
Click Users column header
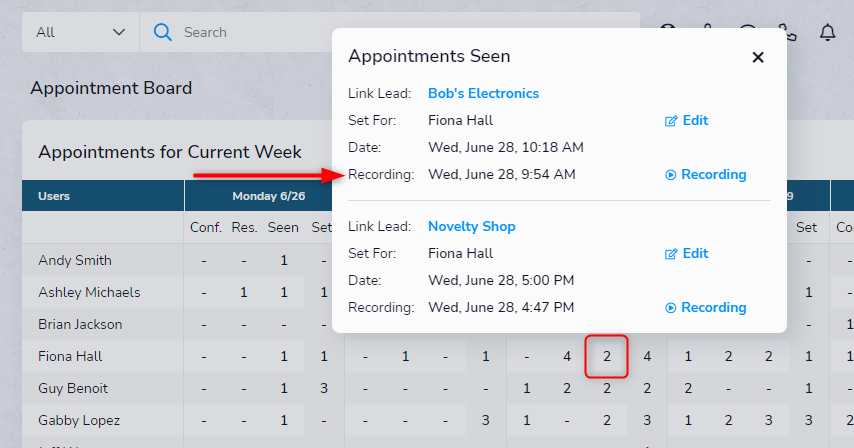click(x=54, y=196)
